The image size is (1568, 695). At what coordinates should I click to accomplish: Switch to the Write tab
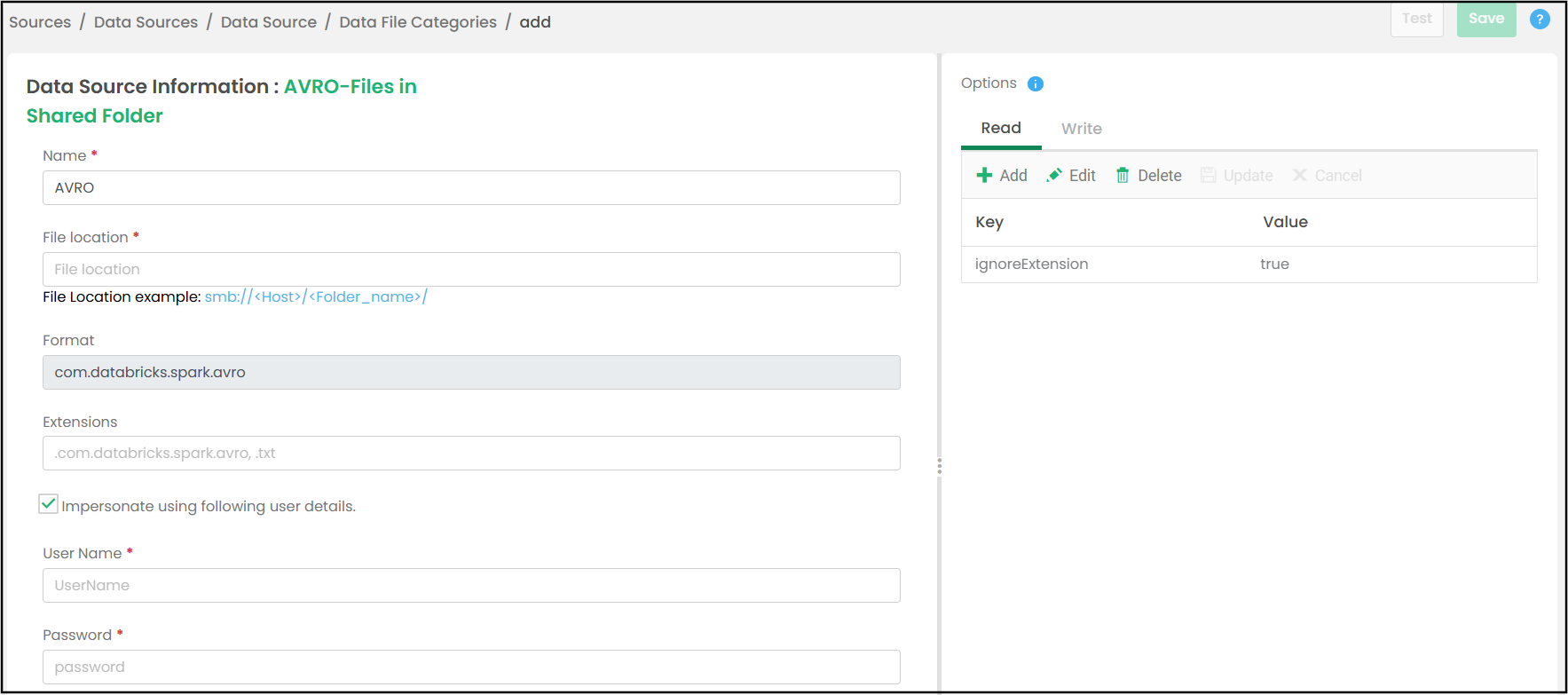[1082, 129]
